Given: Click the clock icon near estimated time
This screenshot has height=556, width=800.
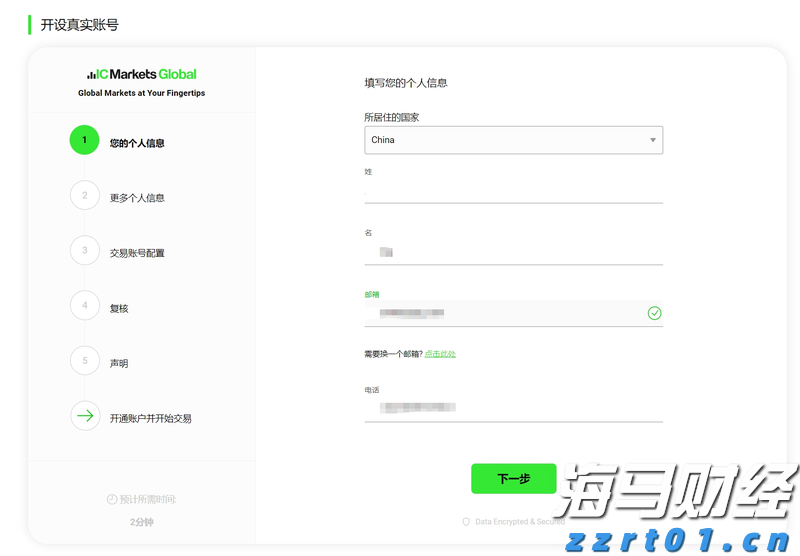Looking at the screenshot, I should [112, 499].
